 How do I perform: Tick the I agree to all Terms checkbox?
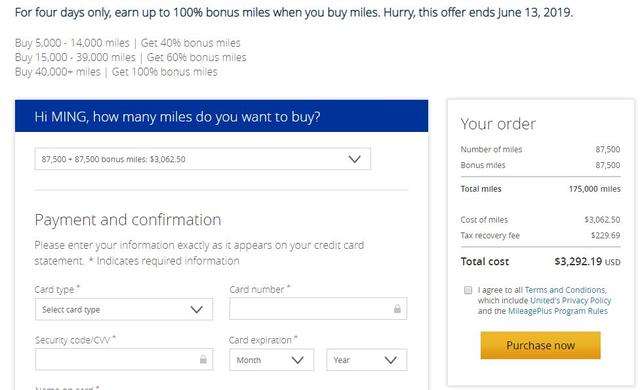pos(468,290)
